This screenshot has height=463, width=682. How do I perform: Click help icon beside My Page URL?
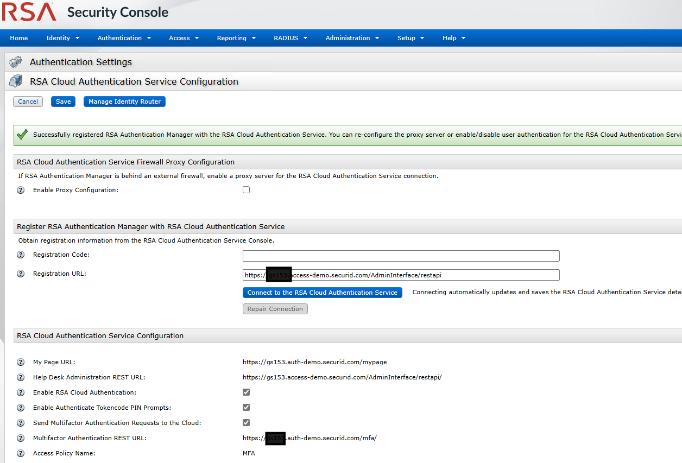pos(20,361)
